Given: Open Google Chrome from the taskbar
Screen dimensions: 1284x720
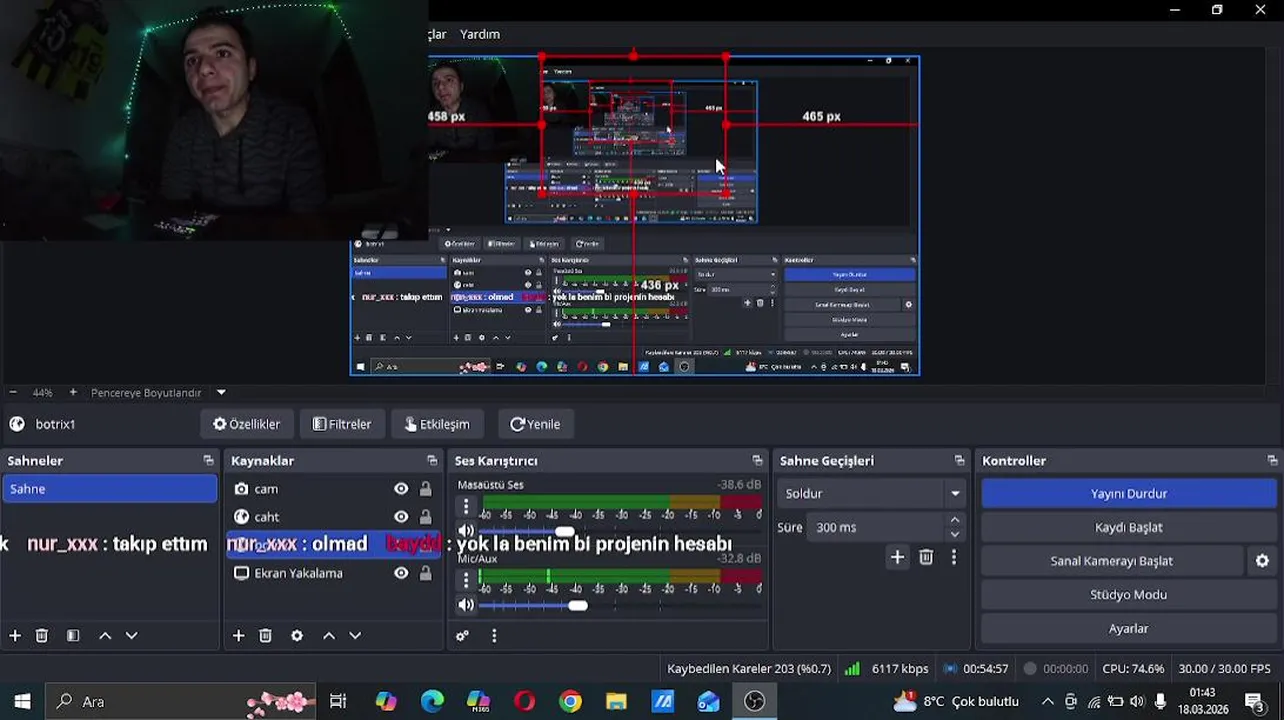Looking at the screenshot, I should [570, 702].
